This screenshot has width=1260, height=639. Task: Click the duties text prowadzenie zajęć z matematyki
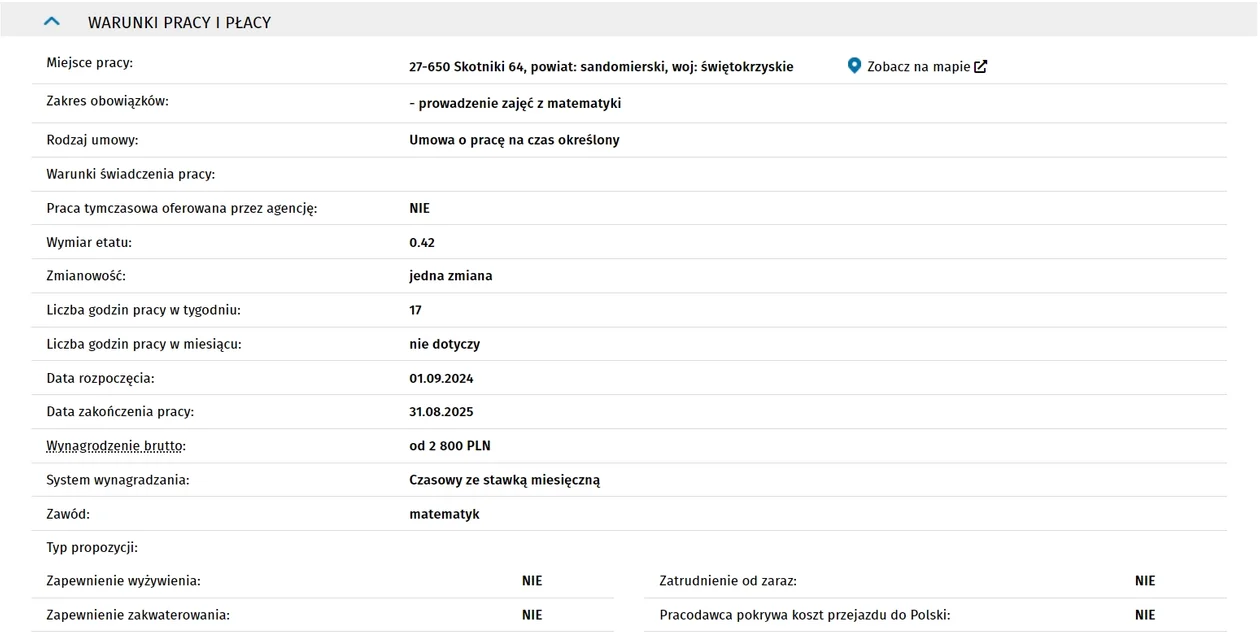520,104
